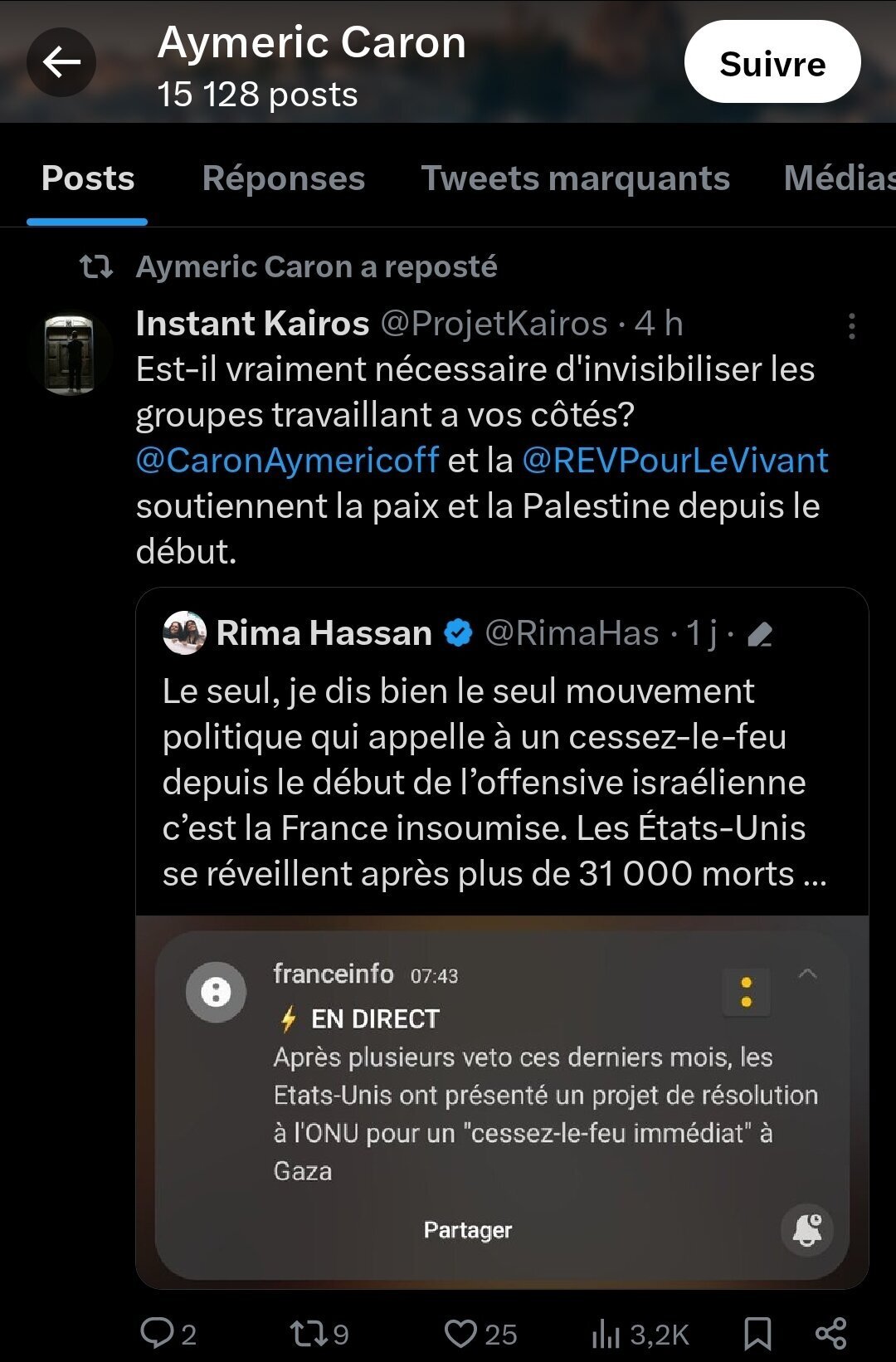Tap the notification bell icon in franceinfo card
The width and height of the screenshot is (896, 1362).
click(806, 1230)
